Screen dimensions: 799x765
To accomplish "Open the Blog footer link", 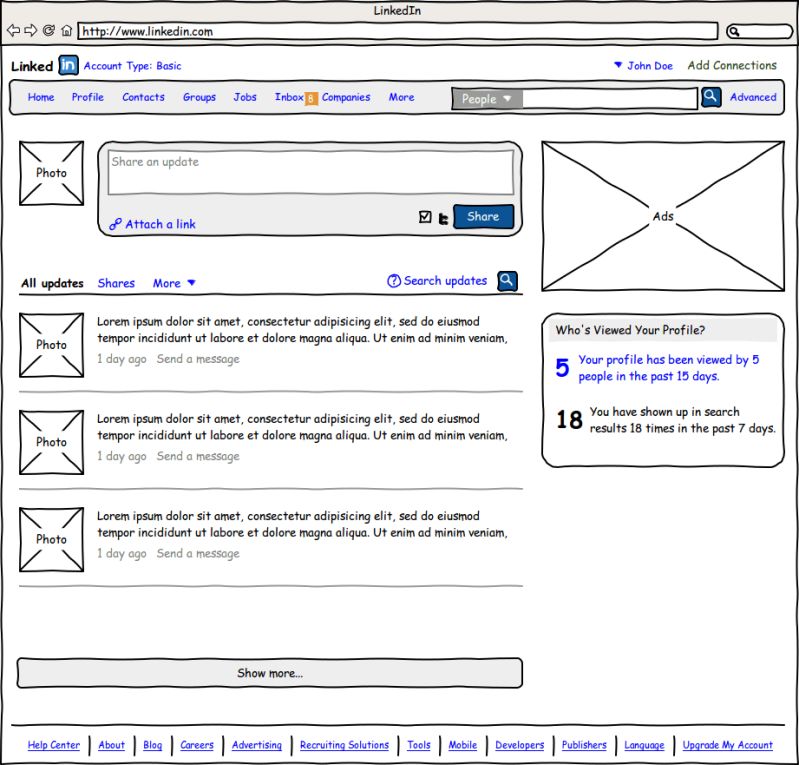I will (152, 745).
